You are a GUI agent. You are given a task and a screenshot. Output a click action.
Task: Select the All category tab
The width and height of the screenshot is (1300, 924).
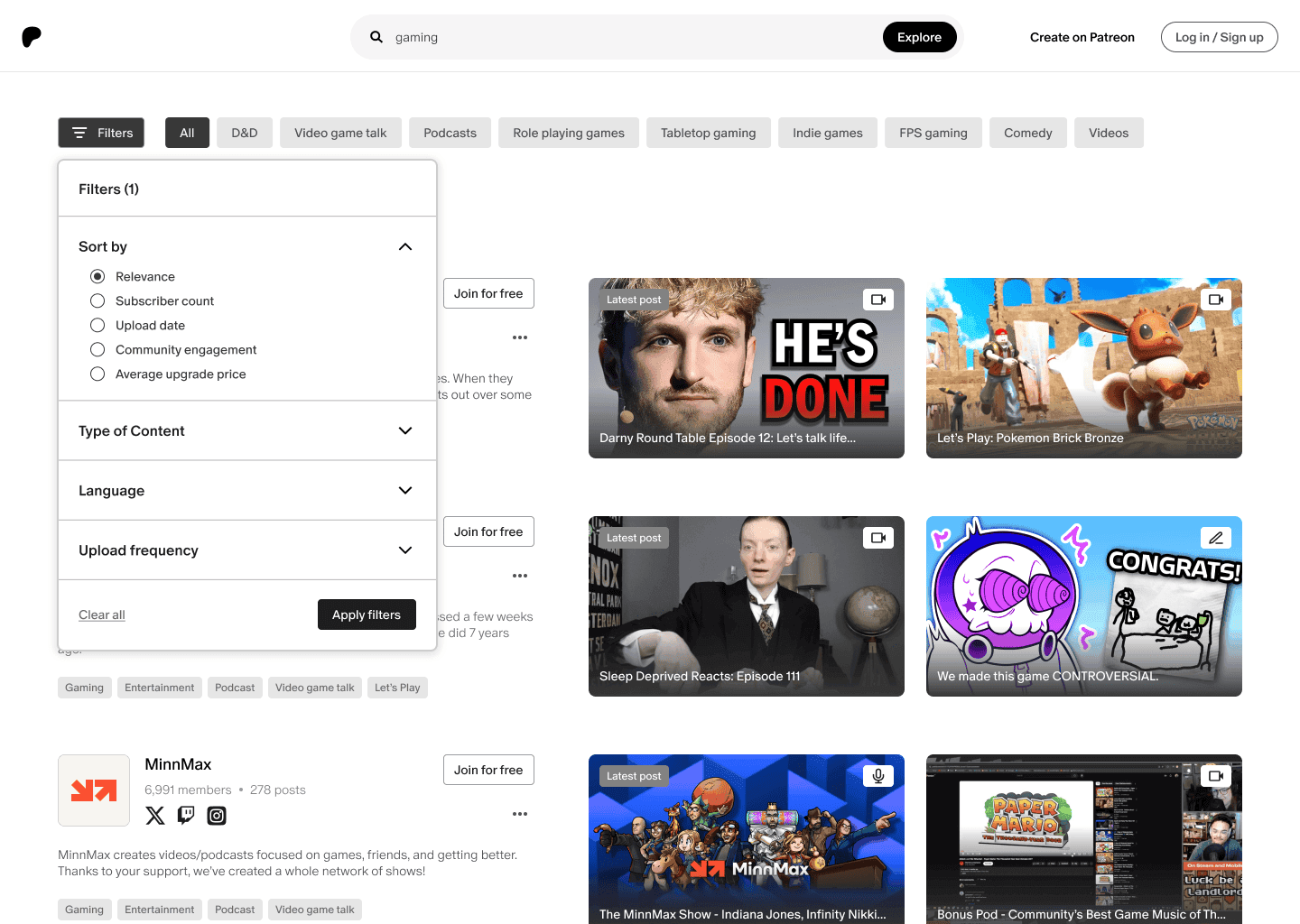(x=187, y=133)
